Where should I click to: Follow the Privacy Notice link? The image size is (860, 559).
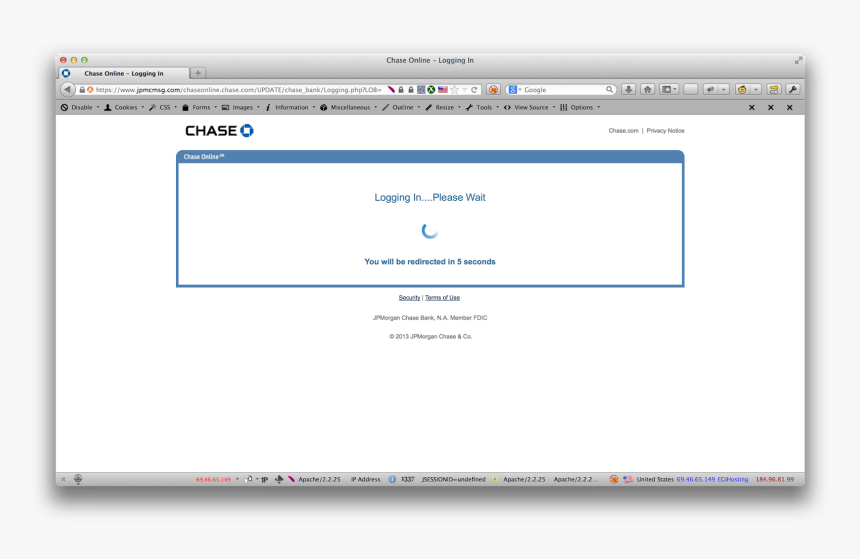click(665, 131)
